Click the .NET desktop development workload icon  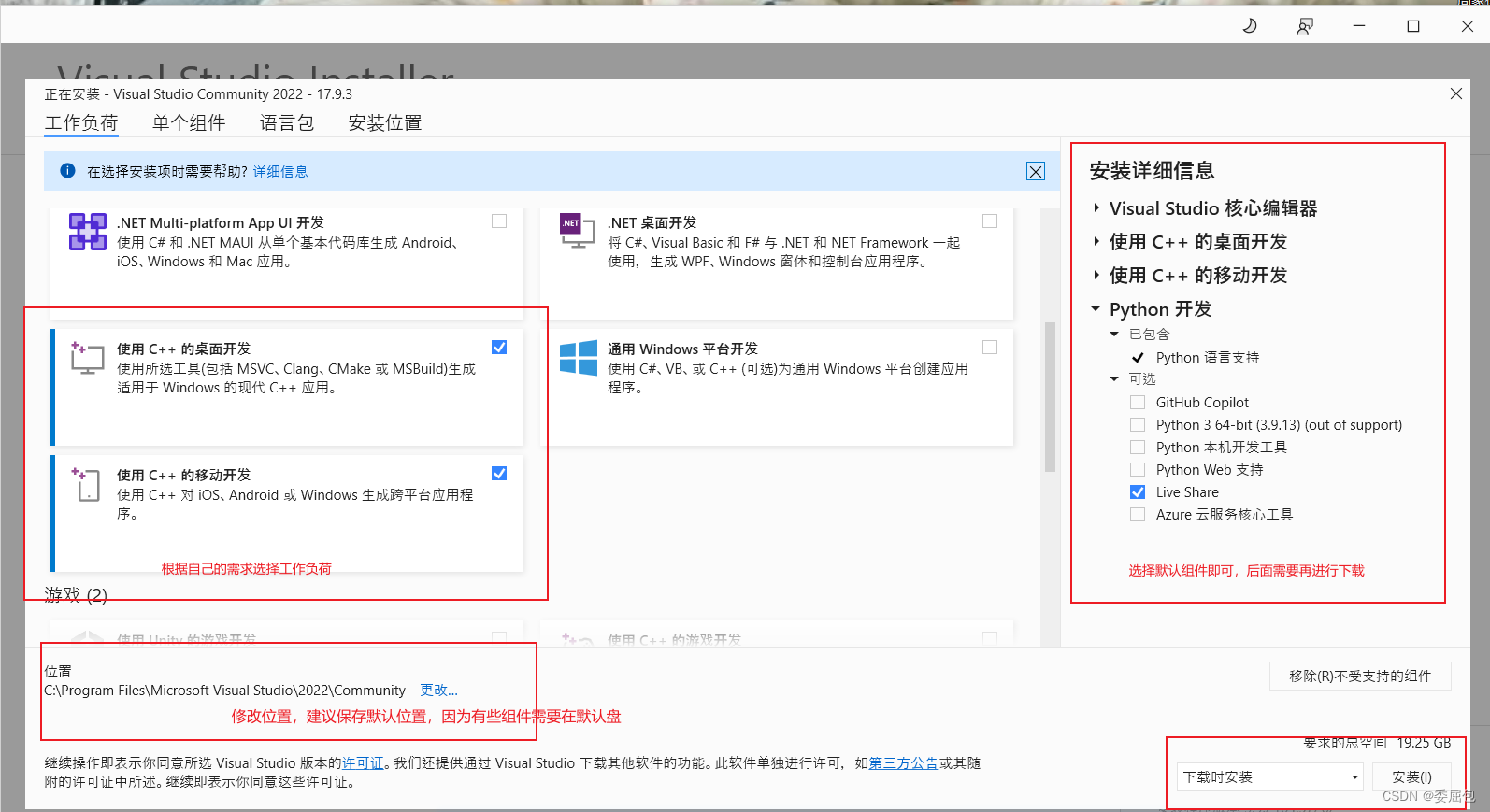click(577, 231)
